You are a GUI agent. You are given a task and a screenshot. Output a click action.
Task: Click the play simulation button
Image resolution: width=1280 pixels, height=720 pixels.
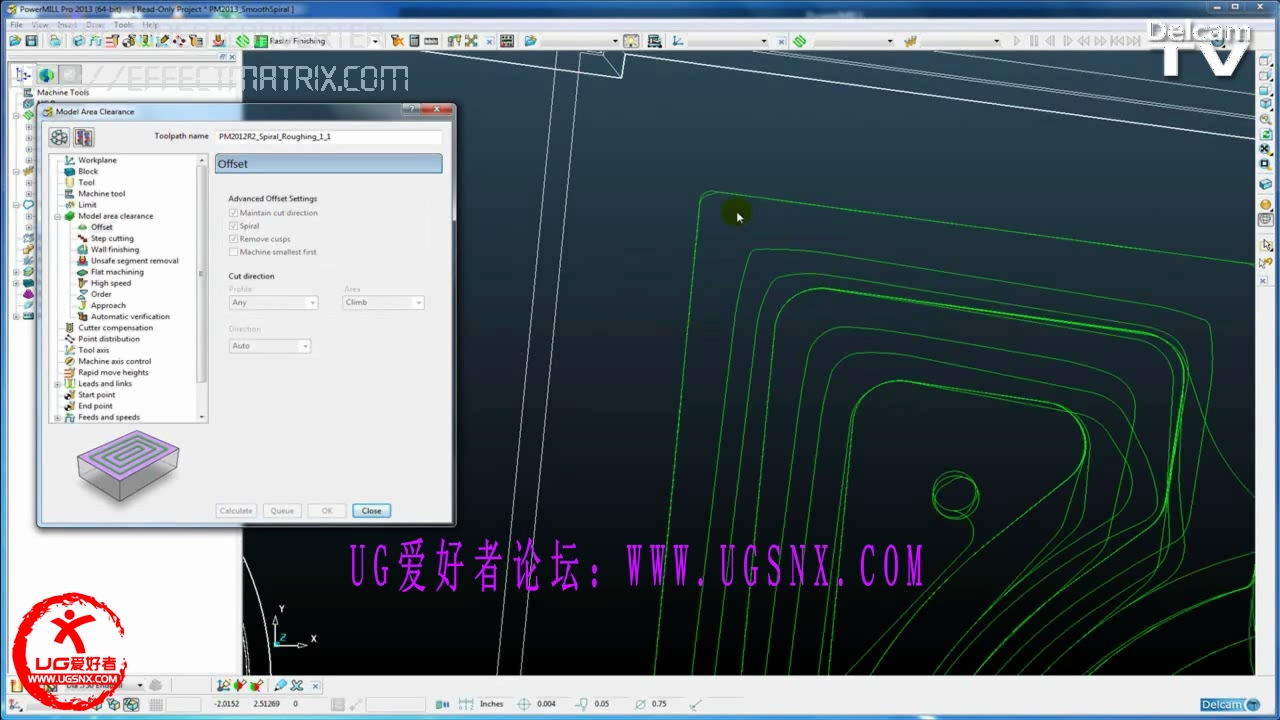click(x=1017, y=41)
